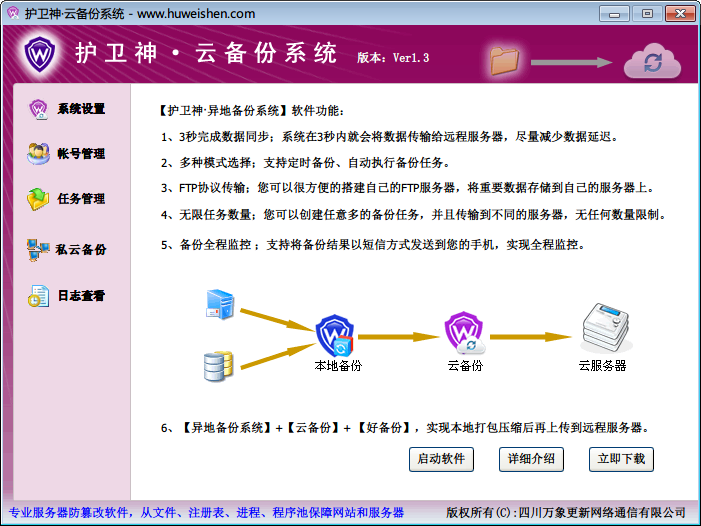701x526 pixels.
Task: Click the blue server computer icon in diagram
Action: pos(219,301)
